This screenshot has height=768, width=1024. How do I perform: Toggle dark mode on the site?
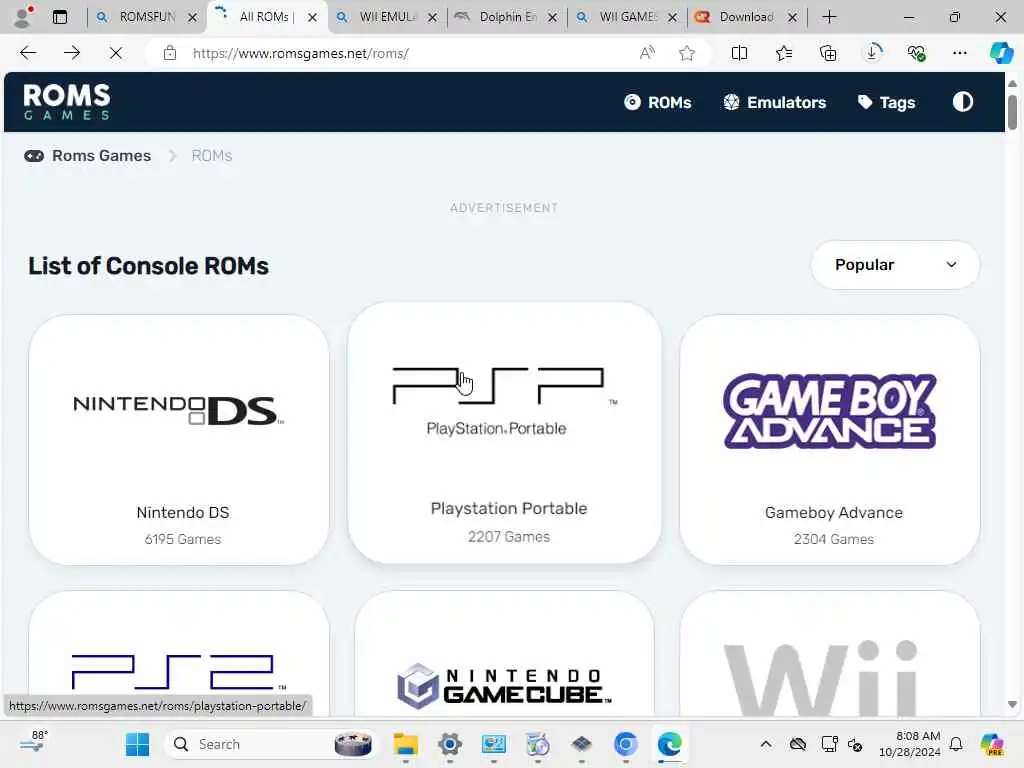point(963,102)
